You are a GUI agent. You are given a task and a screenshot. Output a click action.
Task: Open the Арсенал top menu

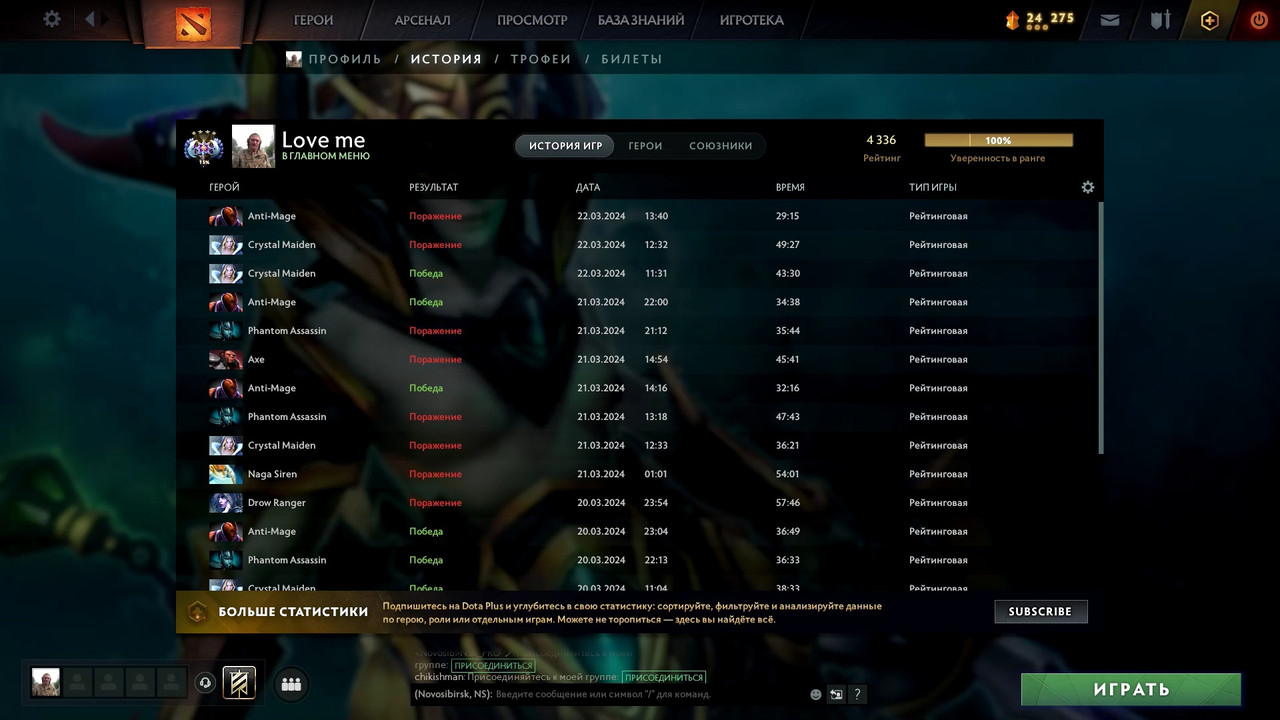(422, 20)
